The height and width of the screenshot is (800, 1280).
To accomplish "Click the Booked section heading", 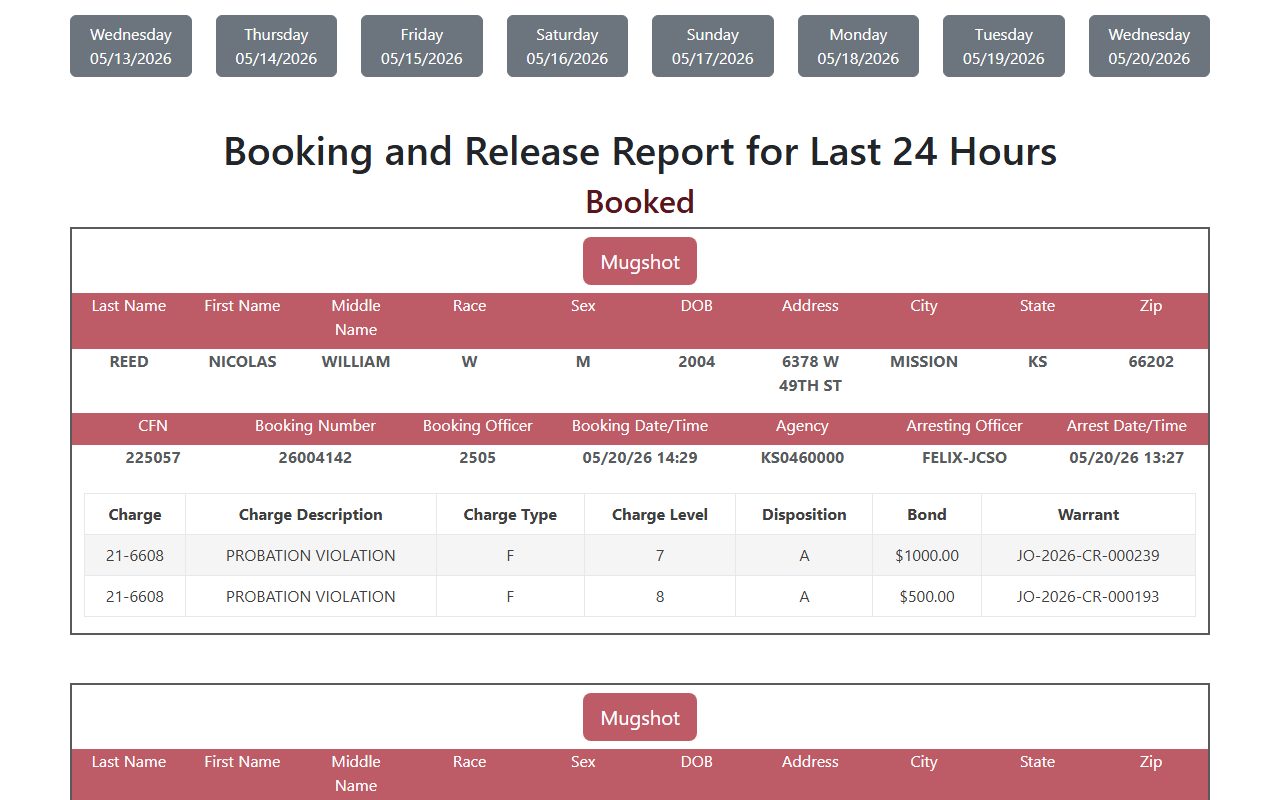I will click(x=640, y=202).
